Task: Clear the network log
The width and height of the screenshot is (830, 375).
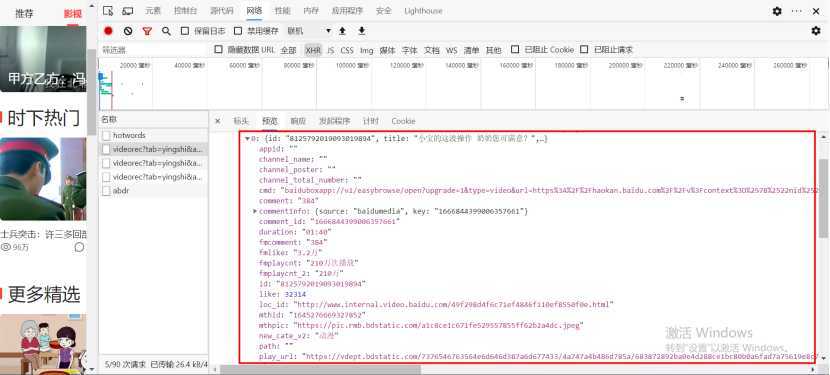Action: [128, 31]
